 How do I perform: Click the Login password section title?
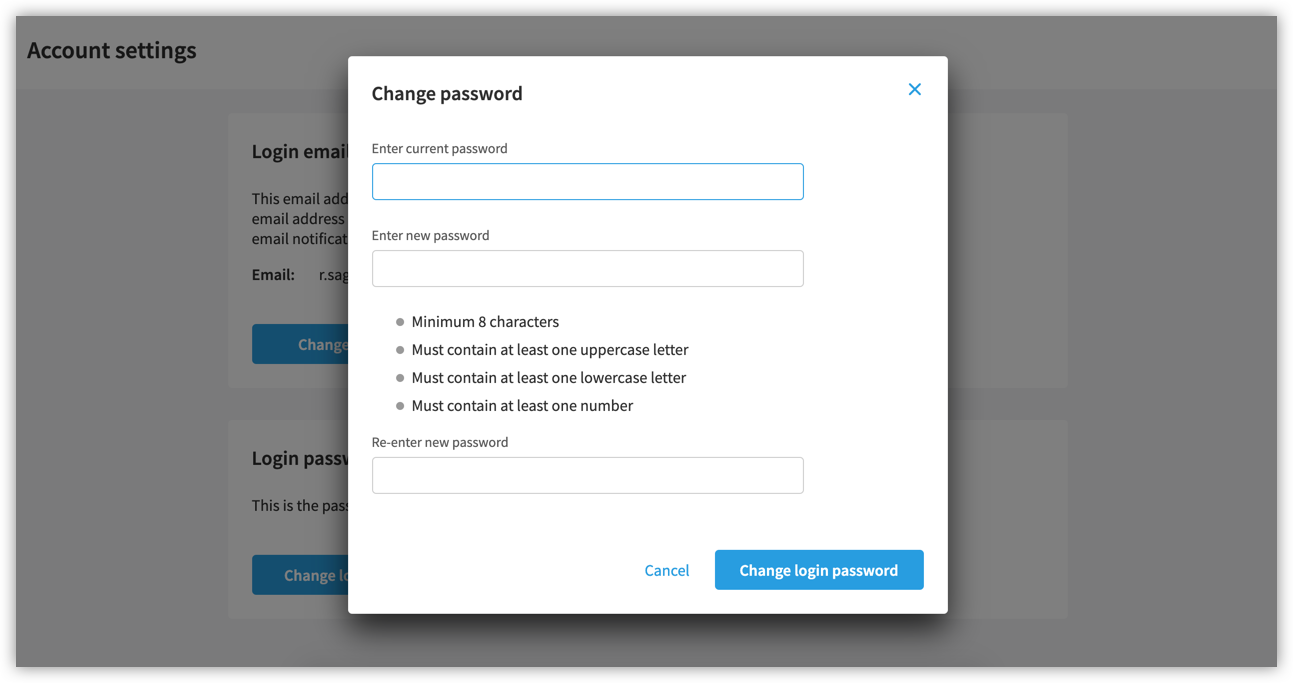click(x=300, y=457)
